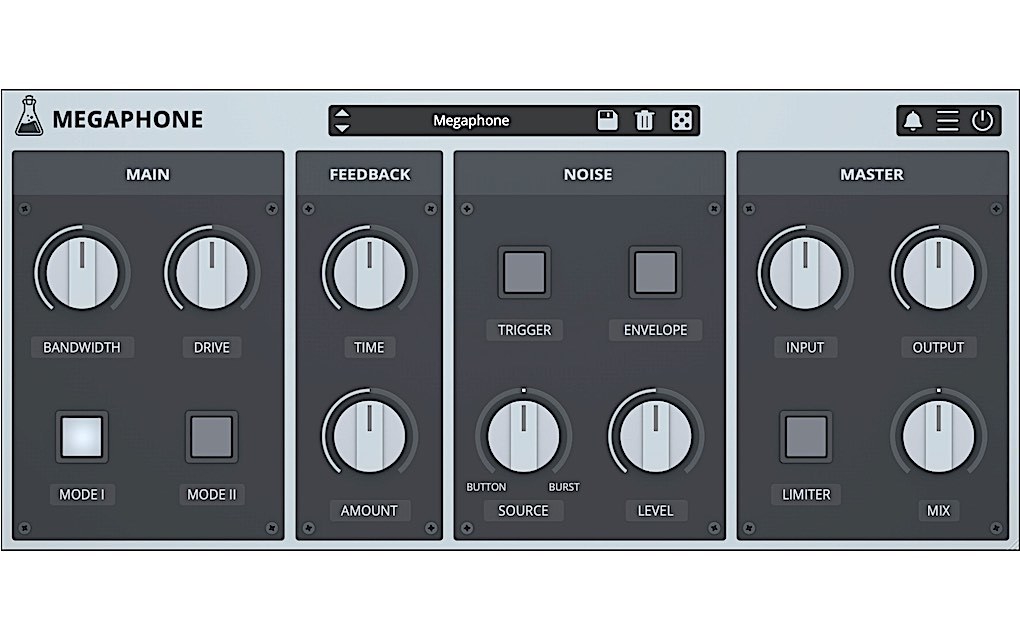Viewport: 1020px width, 638px height.
Task: Open the hamburger options menu
Action: [946, 120]
